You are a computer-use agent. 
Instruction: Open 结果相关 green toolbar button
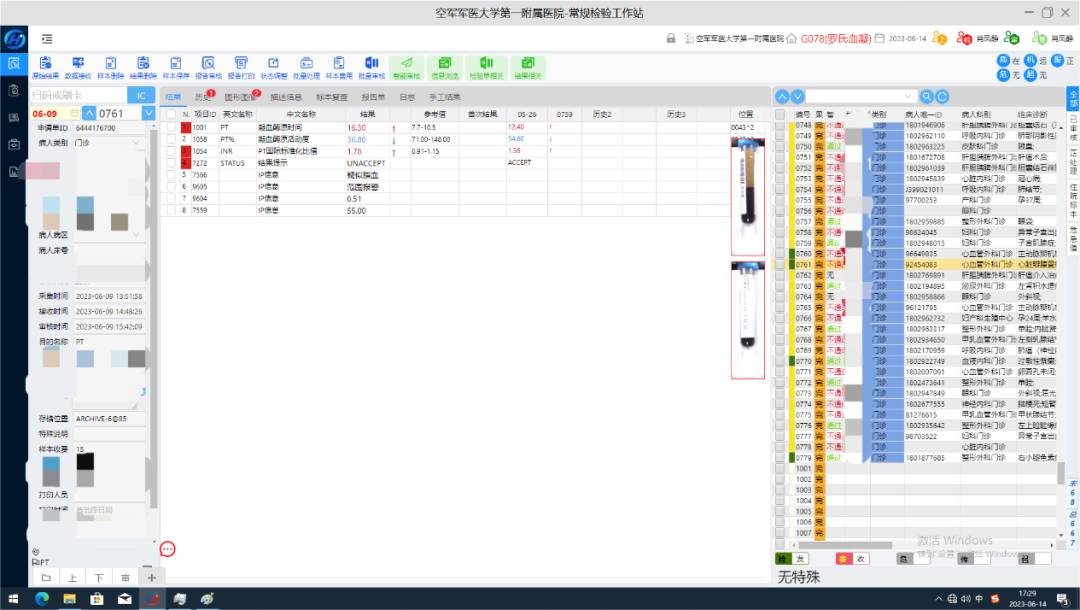point(528,67)
